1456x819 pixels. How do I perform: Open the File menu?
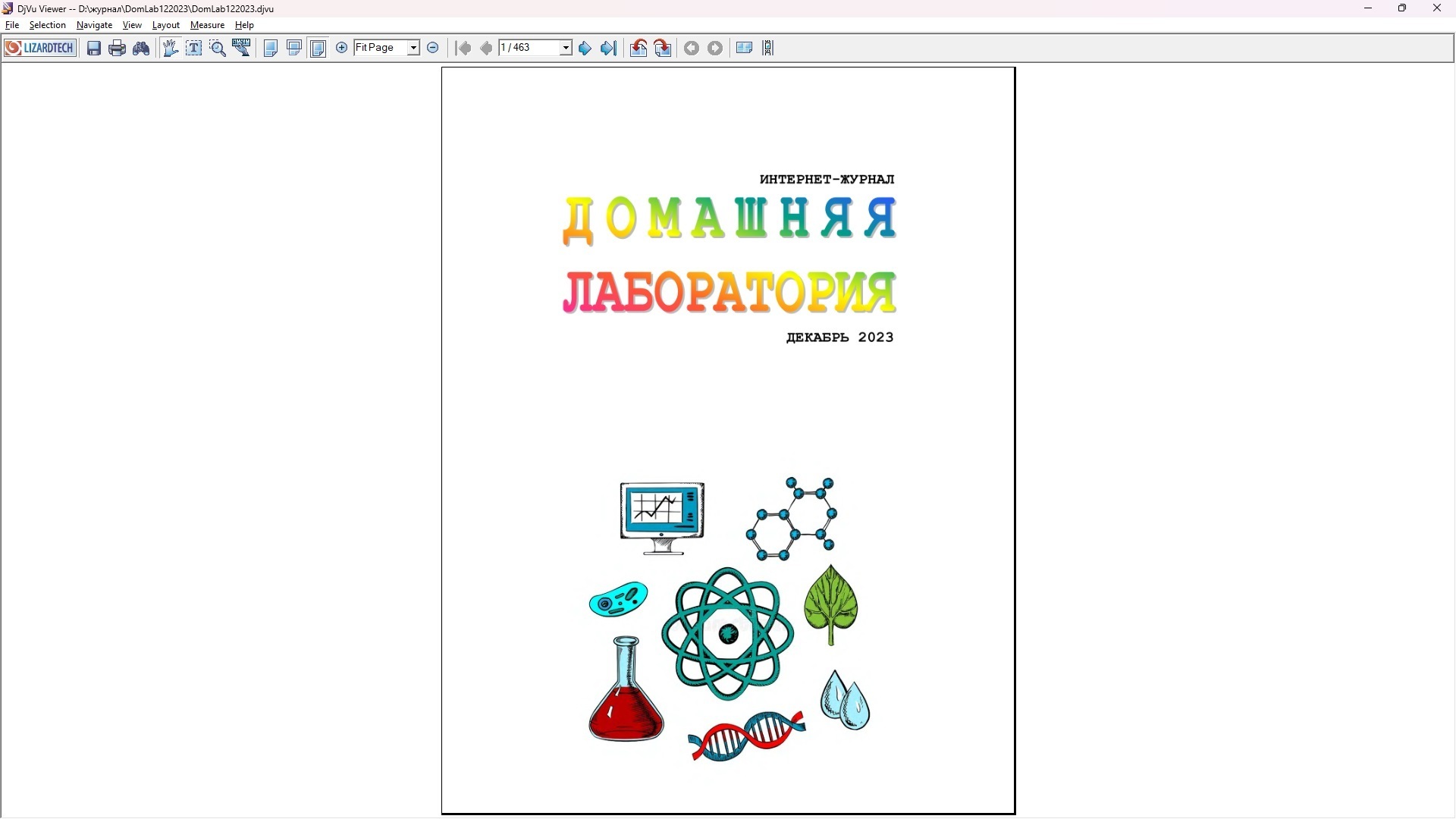point(12,25)
